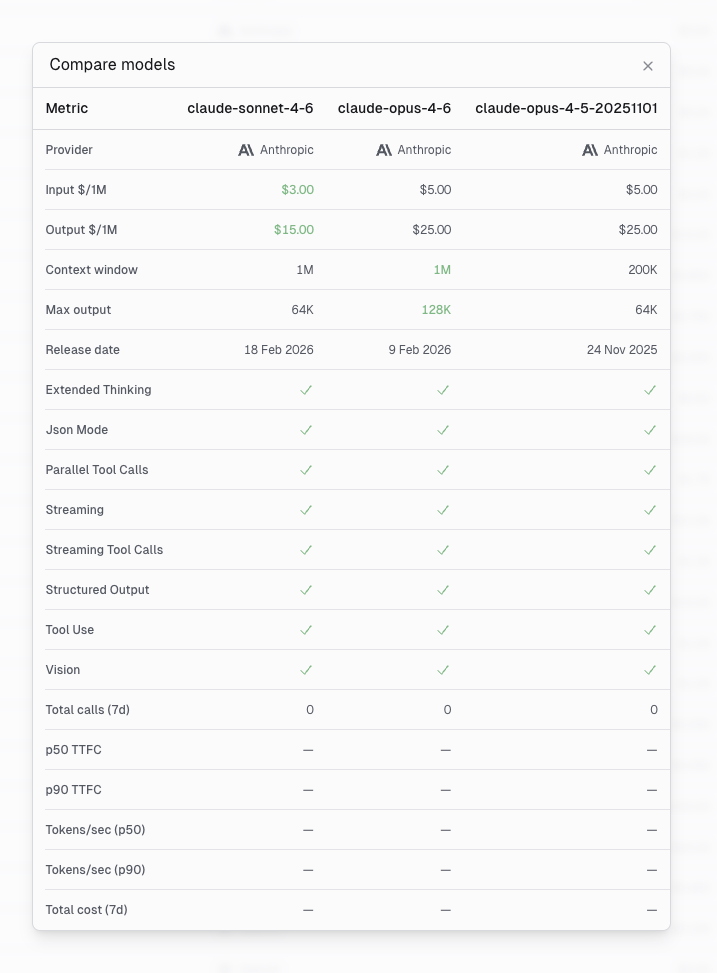Image resolution: width=717 pixels, height=973 pixels.
Task: Click the claude-sonnet-4-6 column header
Action: 250,109
